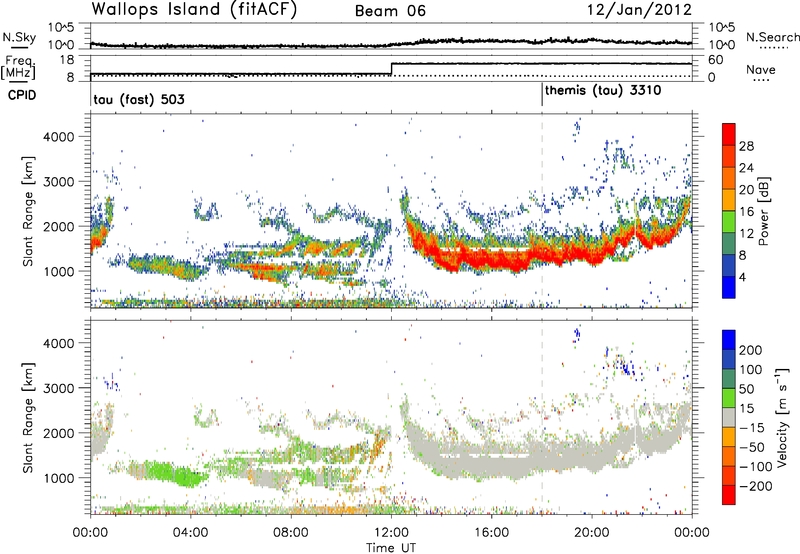The image size is (800, 554).
Task: Click the gray segment of Velocity colorbar
Action: click(729, 418)
